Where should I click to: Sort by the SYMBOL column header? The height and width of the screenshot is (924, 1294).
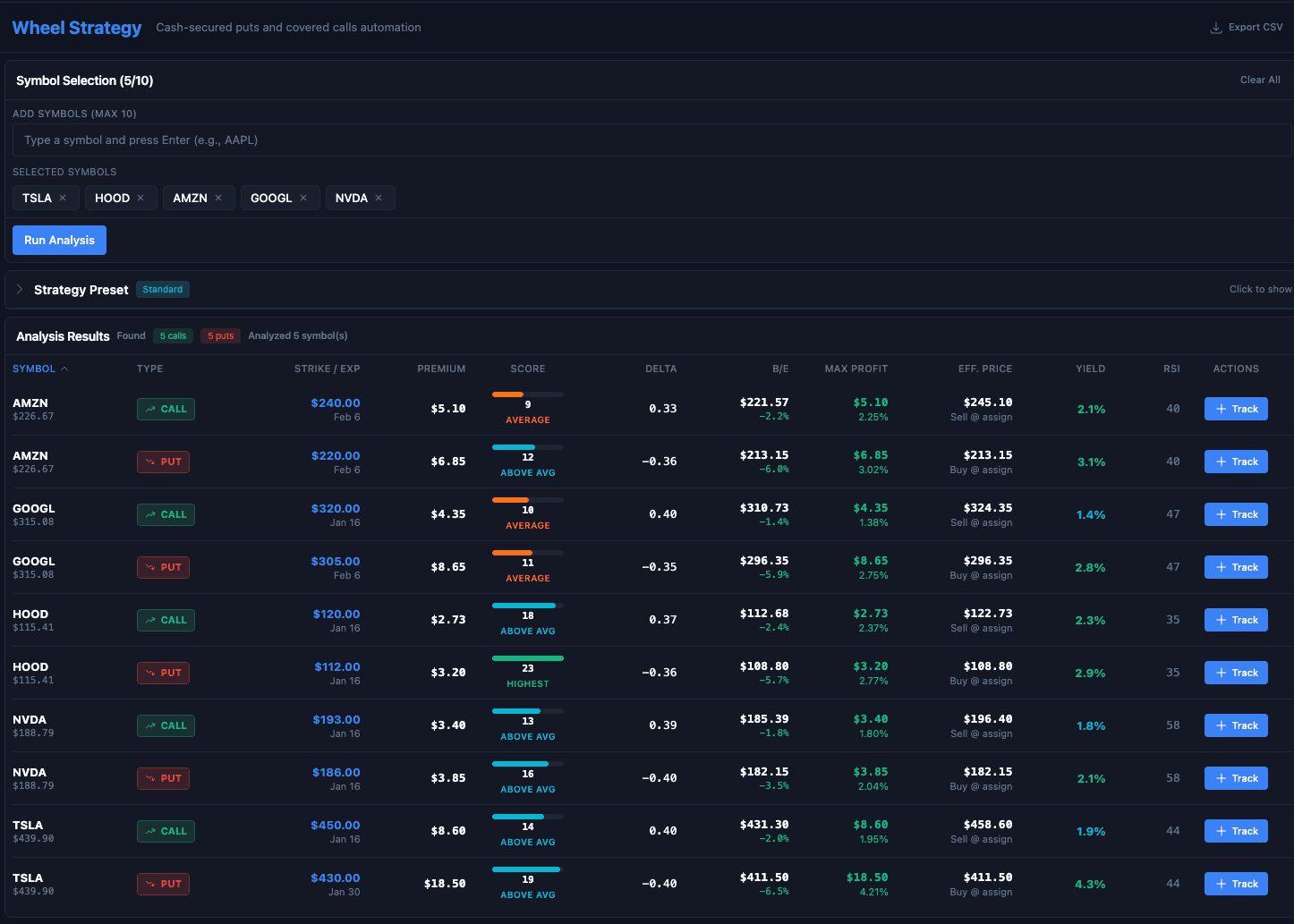[x=40, y=369]
